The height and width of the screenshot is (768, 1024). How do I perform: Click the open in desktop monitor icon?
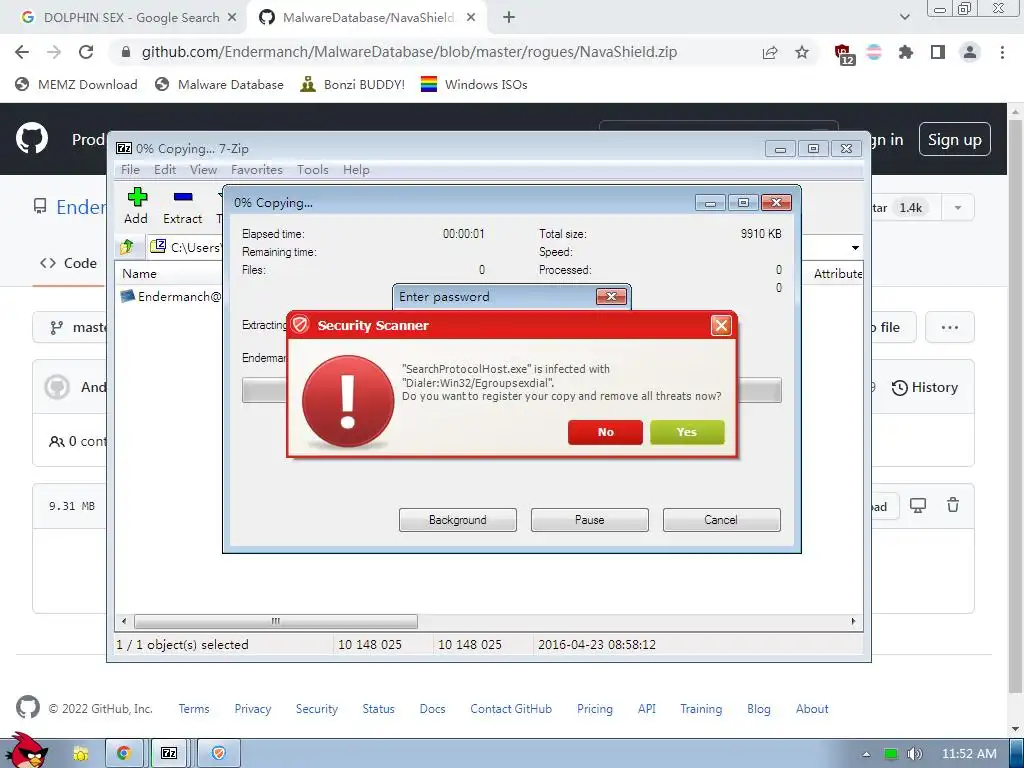pyautogui.click(x=918, y=505)
